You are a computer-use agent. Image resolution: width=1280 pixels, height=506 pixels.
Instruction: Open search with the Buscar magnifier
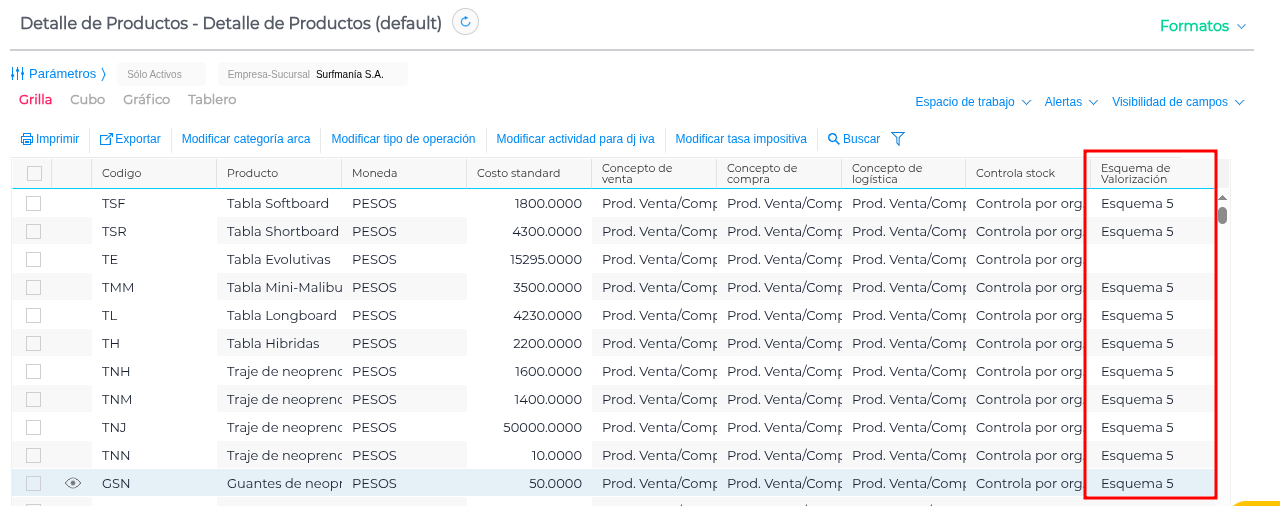coord(833,139)
